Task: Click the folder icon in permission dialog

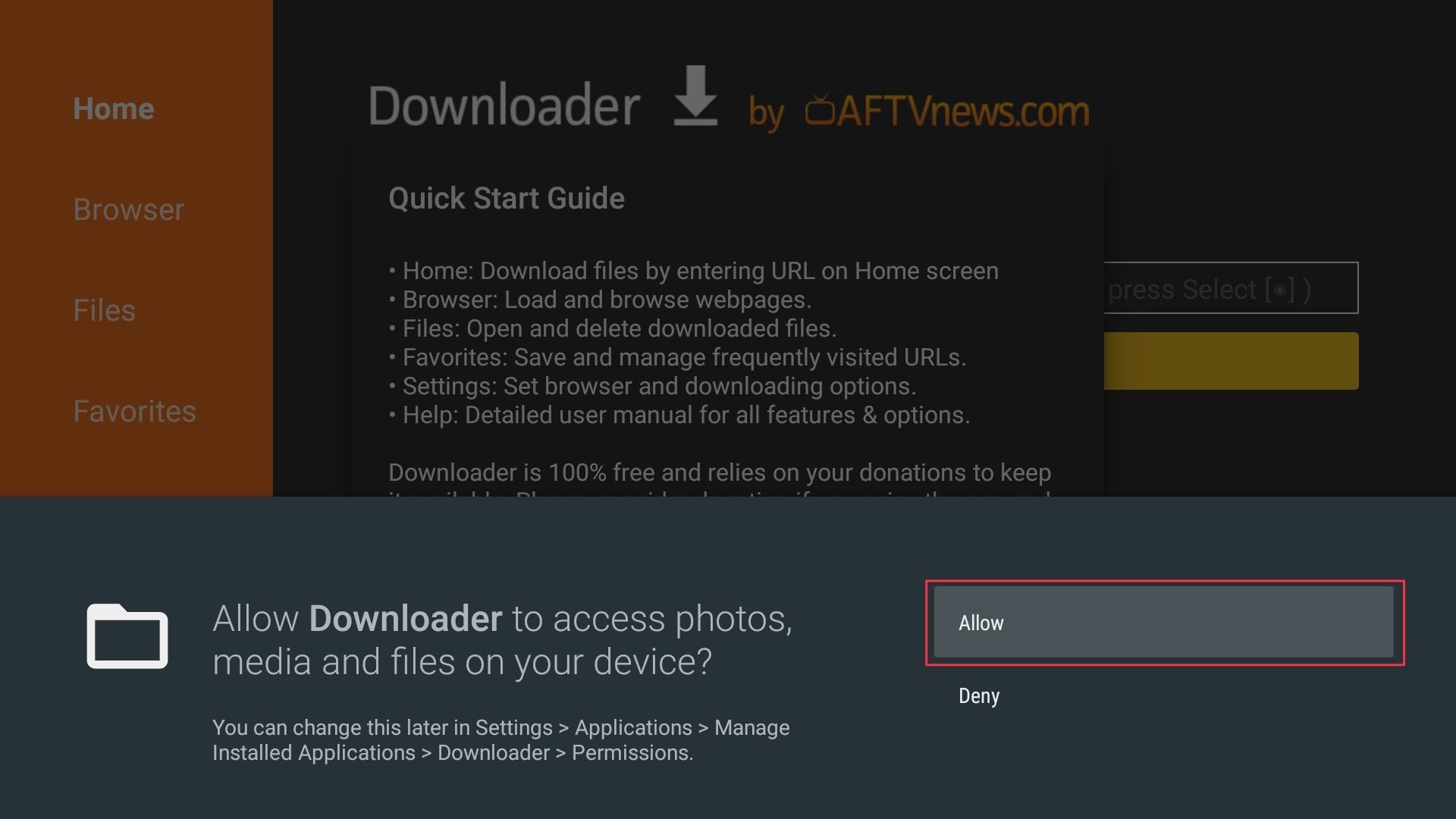Action: click(x=127, y=638)
